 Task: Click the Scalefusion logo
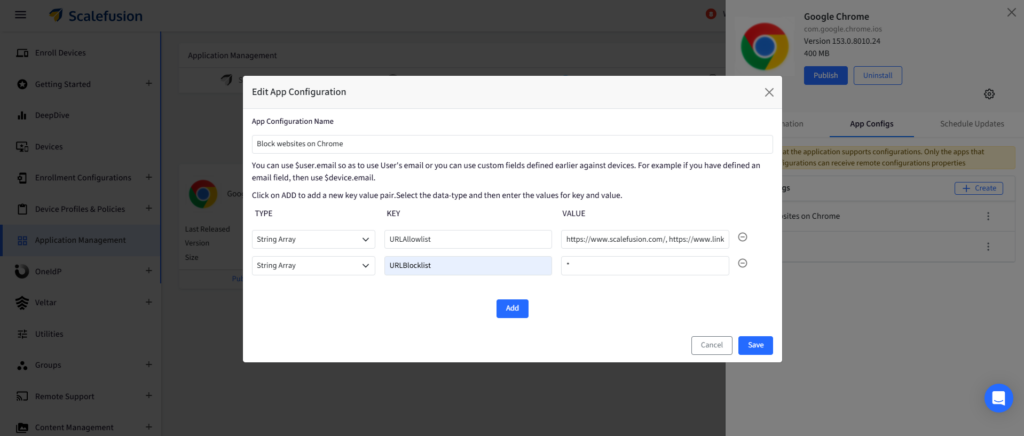(96, 15)
